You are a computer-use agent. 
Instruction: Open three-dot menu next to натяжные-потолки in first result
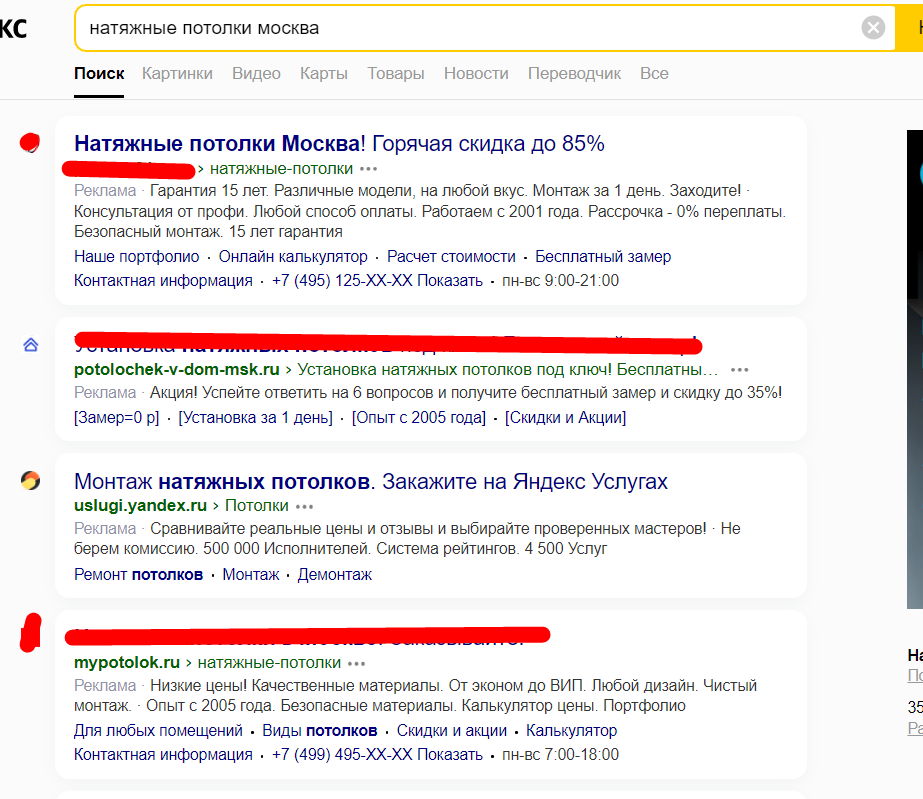[x=369, y=169]
